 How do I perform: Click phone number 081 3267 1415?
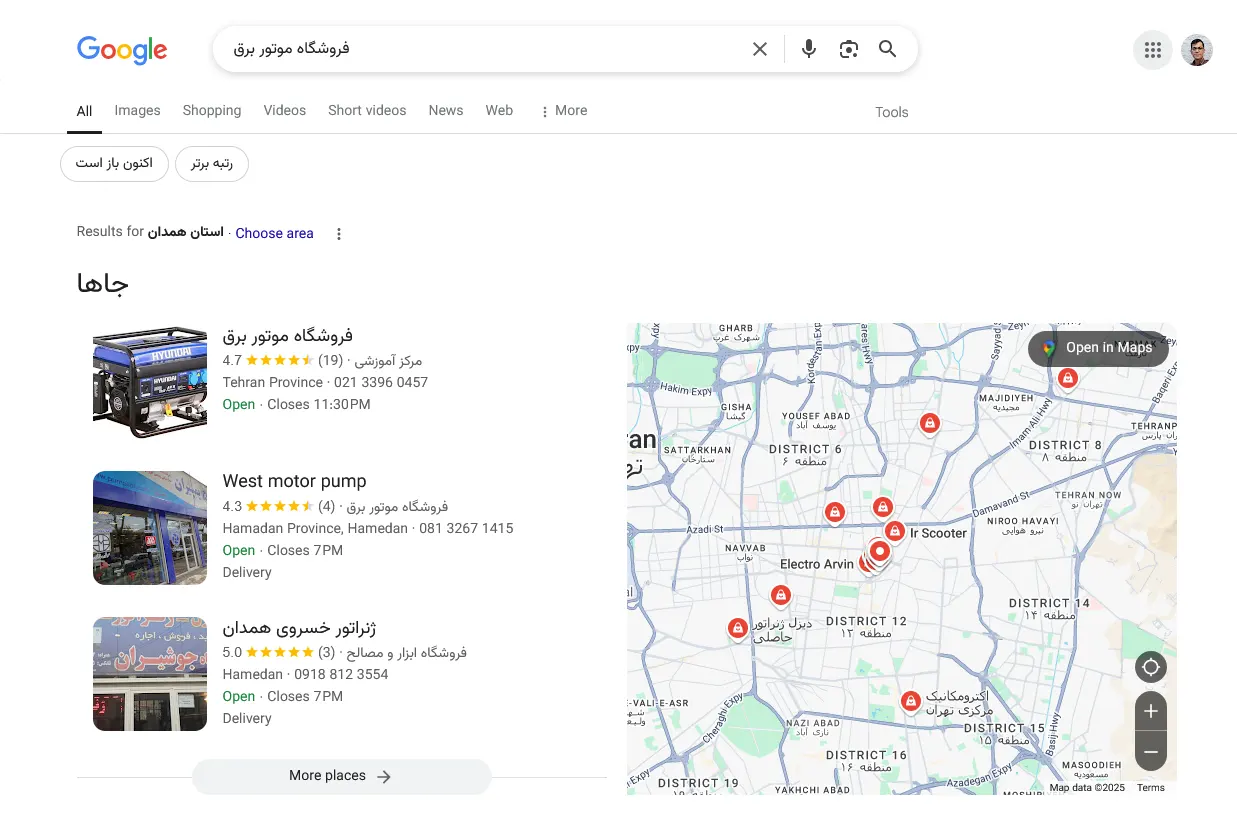click(466, 528)
